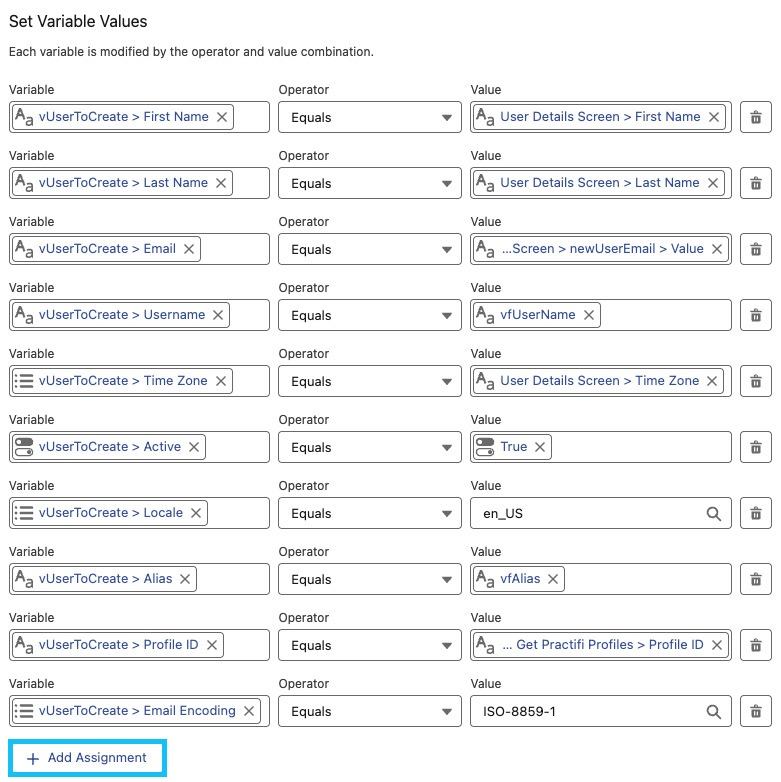Screen dimensions: 781x782
Task: Click Add Assignment button
Action: point(87,758)
